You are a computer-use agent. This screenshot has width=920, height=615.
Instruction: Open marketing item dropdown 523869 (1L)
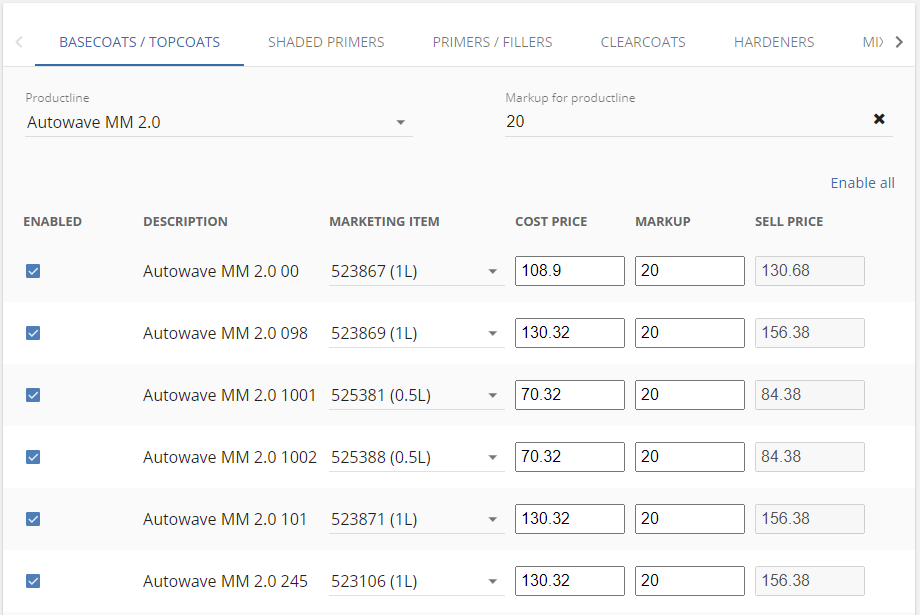click(416, 333)
